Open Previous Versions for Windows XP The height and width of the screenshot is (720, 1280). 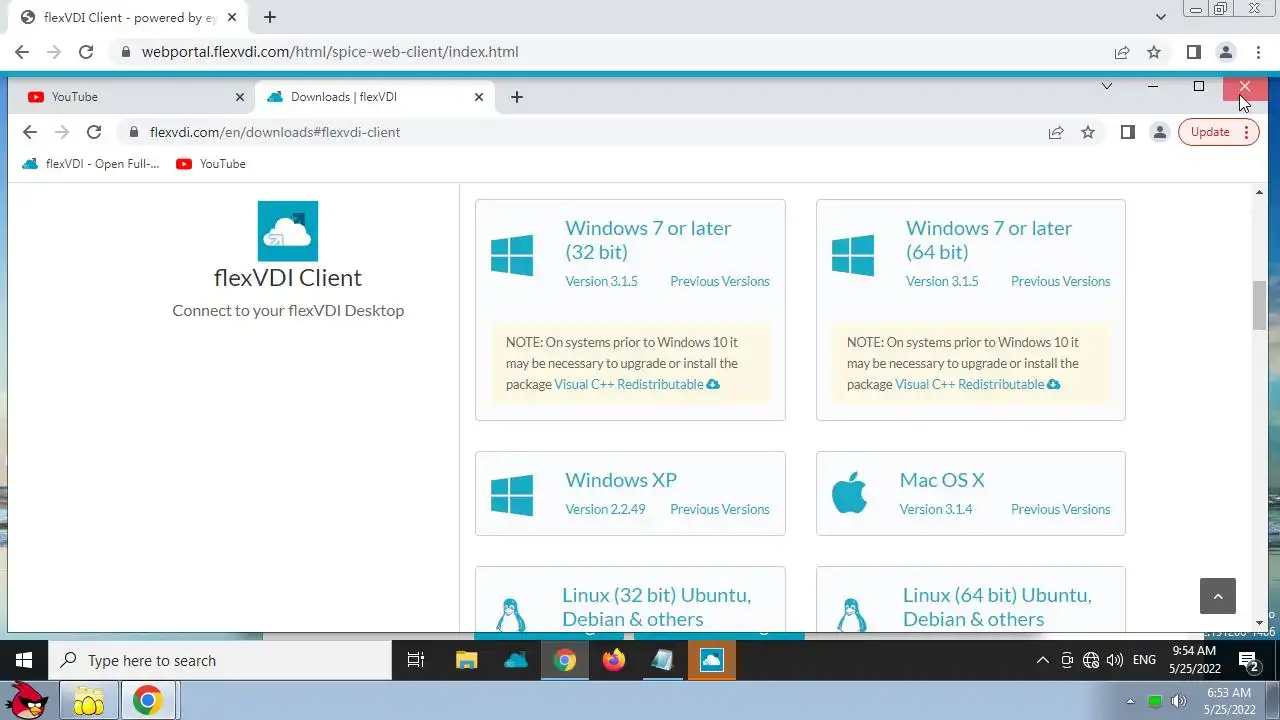(x=720, y=509)
